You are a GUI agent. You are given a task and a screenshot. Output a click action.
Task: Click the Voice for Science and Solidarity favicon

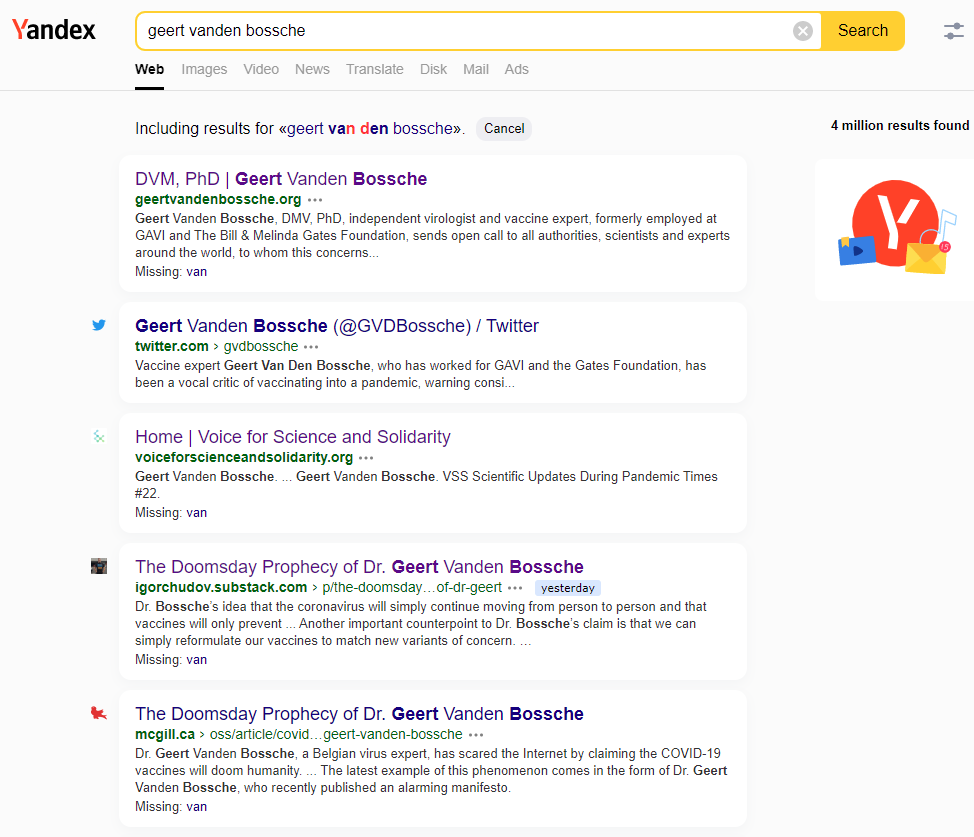click(x=99, y=437)
